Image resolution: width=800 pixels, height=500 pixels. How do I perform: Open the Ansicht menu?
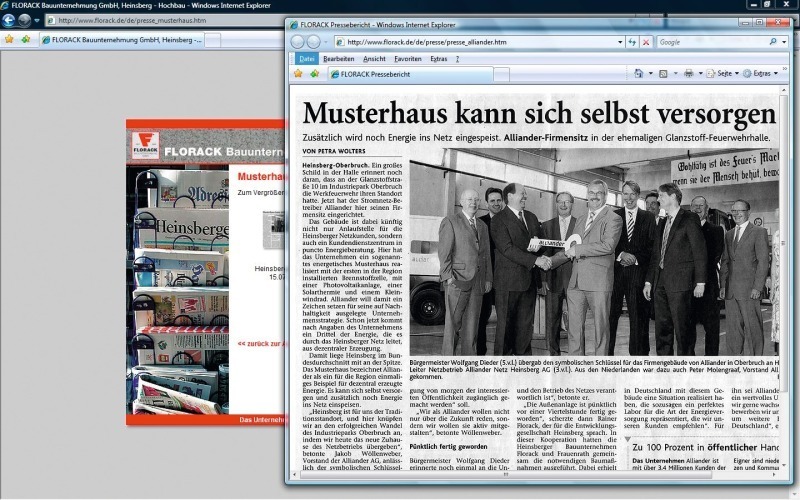point(374,59)
